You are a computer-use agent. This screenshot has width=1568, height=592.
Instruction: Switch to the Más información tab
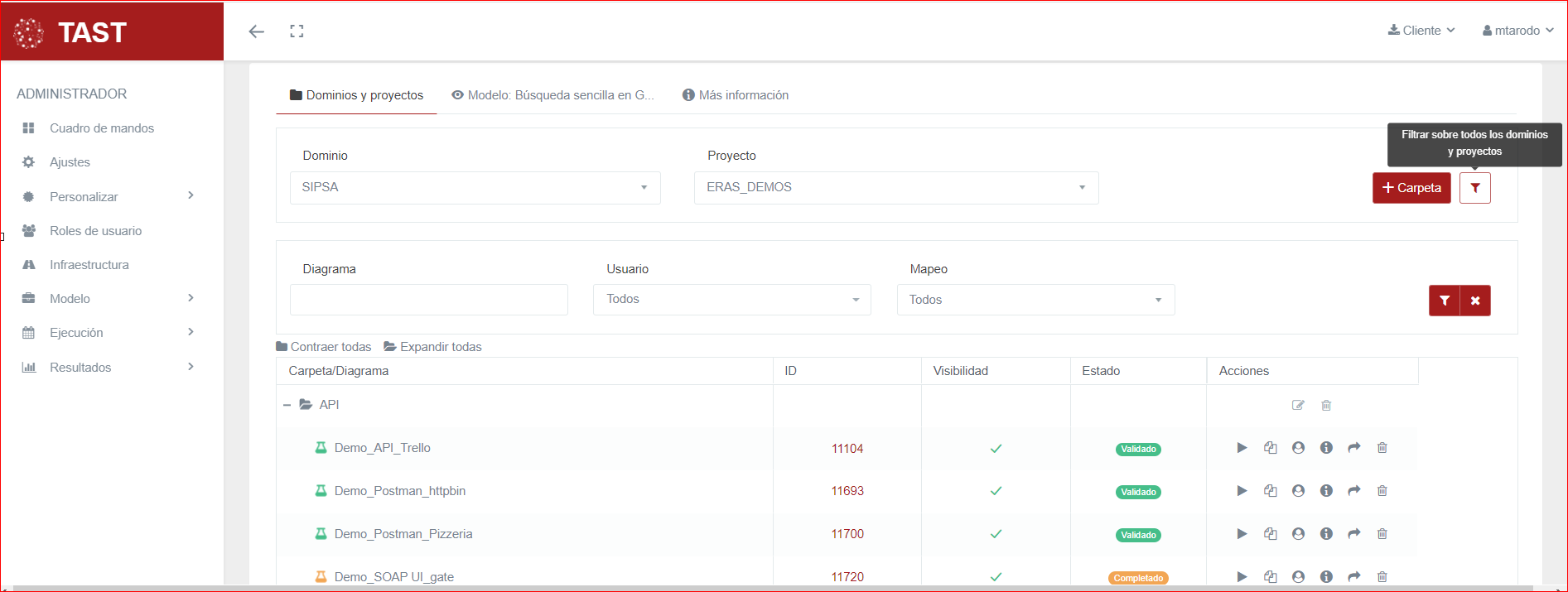(x=736, y=95)
